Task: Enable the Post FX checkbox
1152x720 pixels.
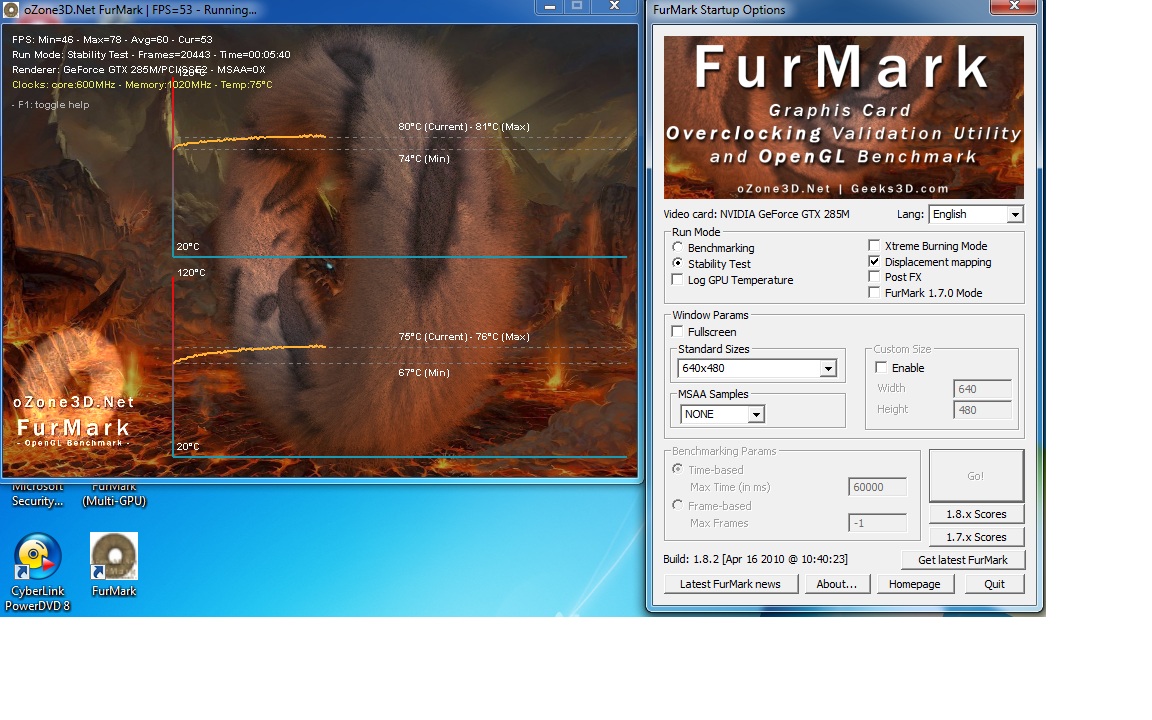Action: (x=874, y=277)
